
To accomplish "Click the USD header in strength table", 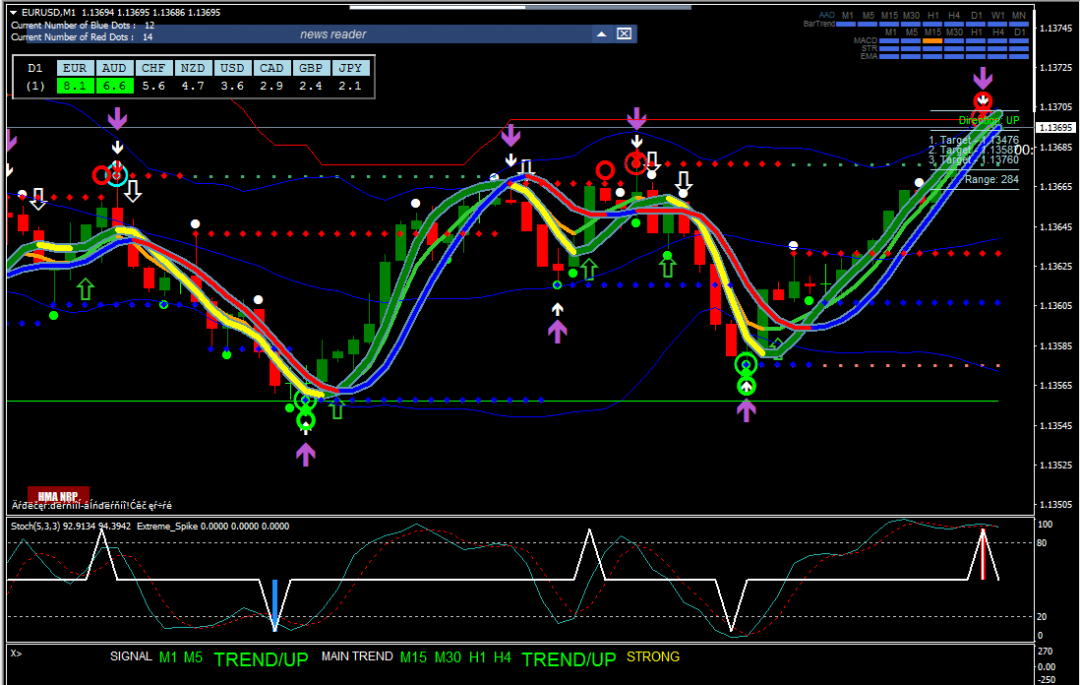I will coord(232,68).
